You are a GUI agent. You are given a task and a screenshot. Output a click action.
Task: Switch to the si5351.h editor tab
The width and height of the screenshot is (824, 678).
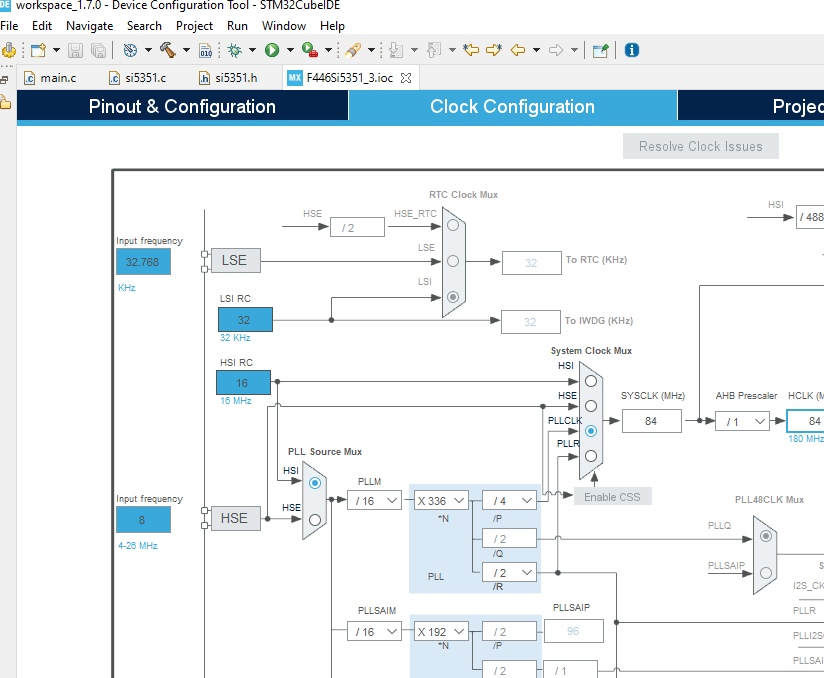[228, 78]
